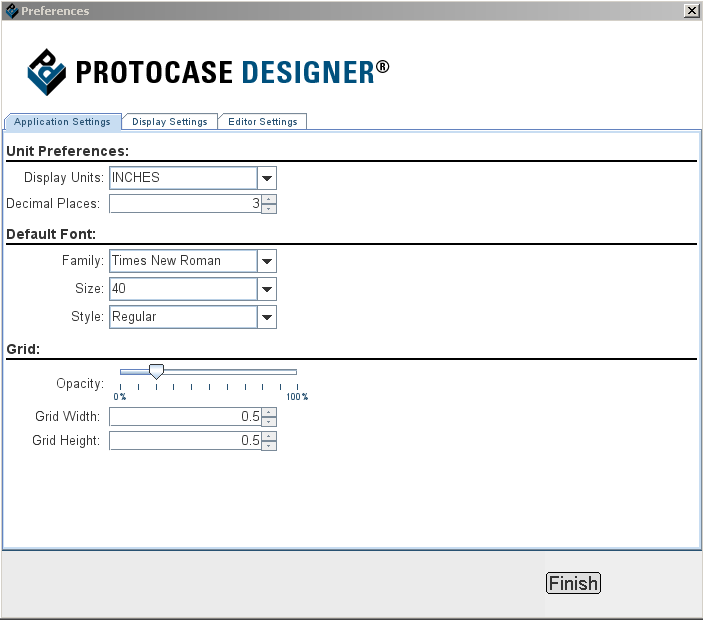
Task: Decrease Decimal Places with down arrow
Action: point(269,208)
